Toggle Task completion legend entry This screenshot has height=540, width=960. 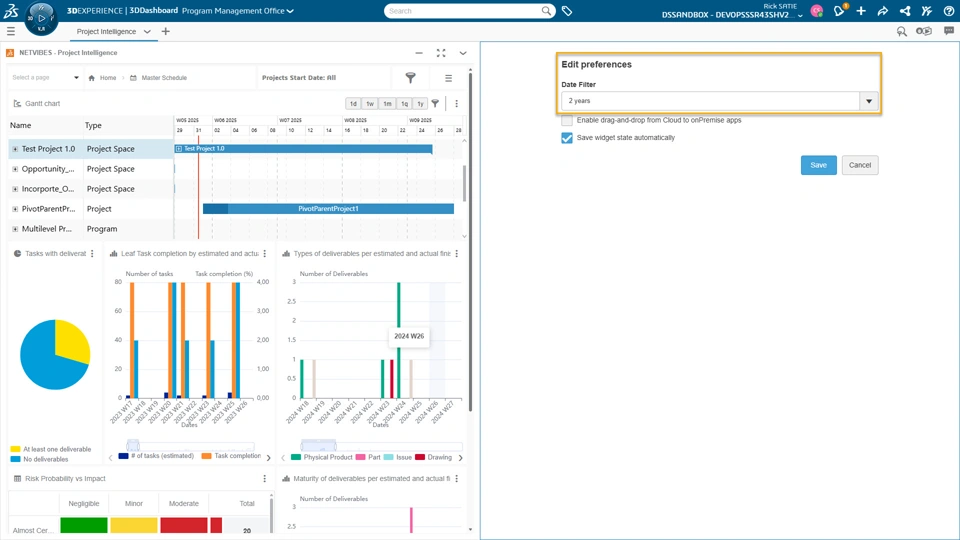tap(231, 456)
